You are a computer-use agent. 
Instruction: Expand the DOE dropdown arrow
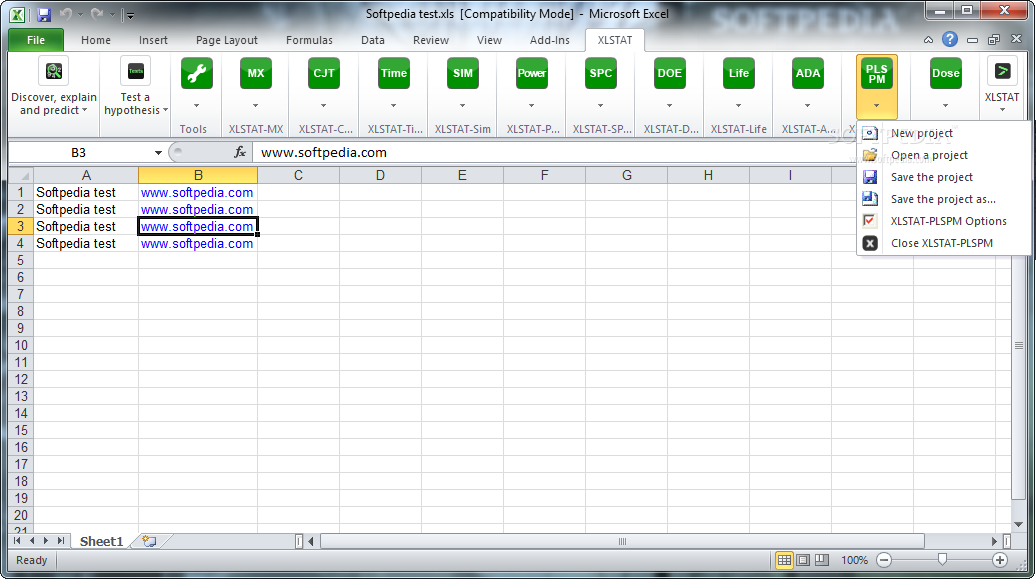point(669,106)
